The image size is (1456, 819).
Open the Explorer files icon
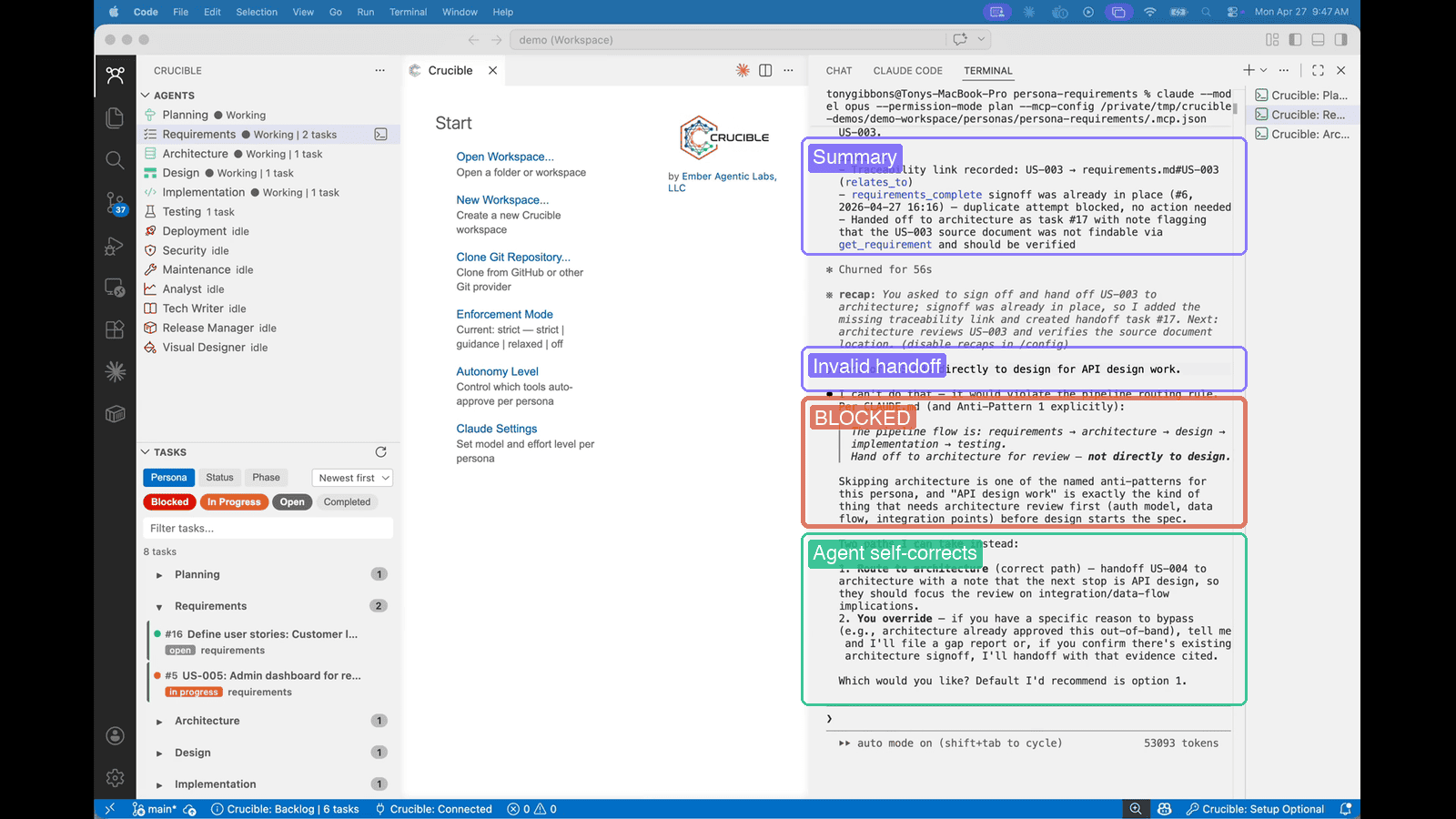point(115,118)
